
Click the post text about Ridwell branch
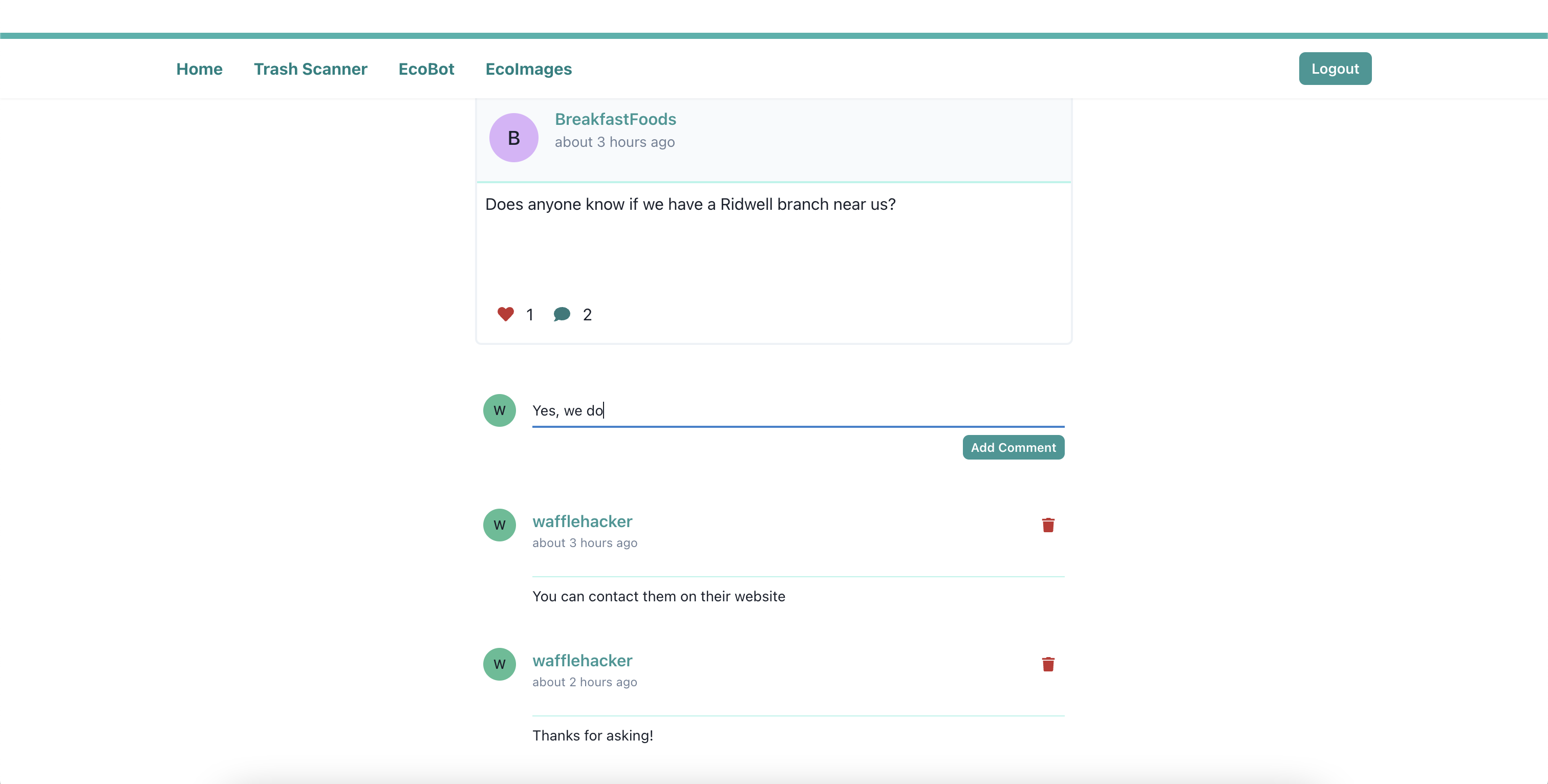[x=690, y=204]
